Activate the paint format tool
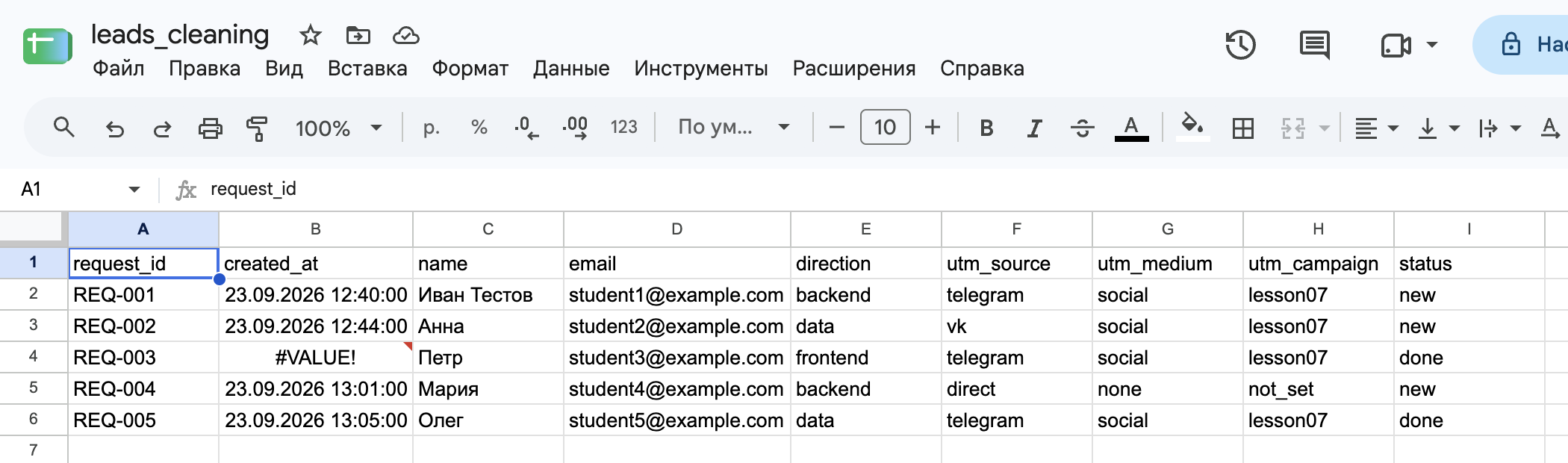Screen dimensions: 1568x463 point(257,128)
